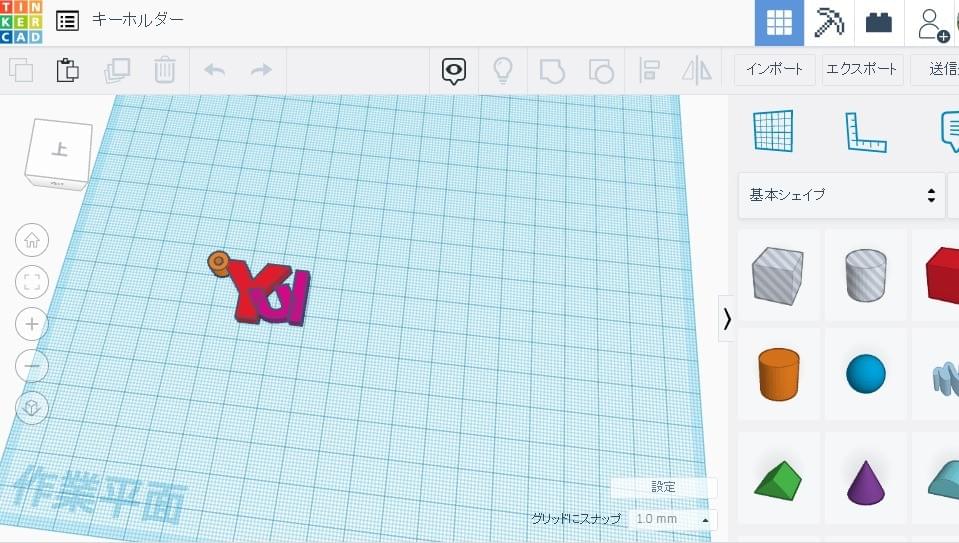Toggle the light bulb visibility icon

point(503,70)
